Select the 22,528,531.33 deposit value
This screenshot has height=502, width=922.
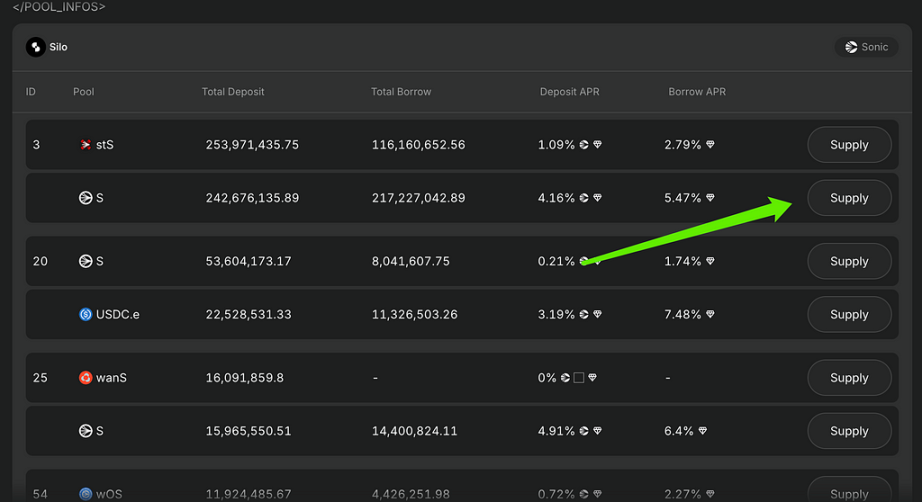[x=249, y=314]
